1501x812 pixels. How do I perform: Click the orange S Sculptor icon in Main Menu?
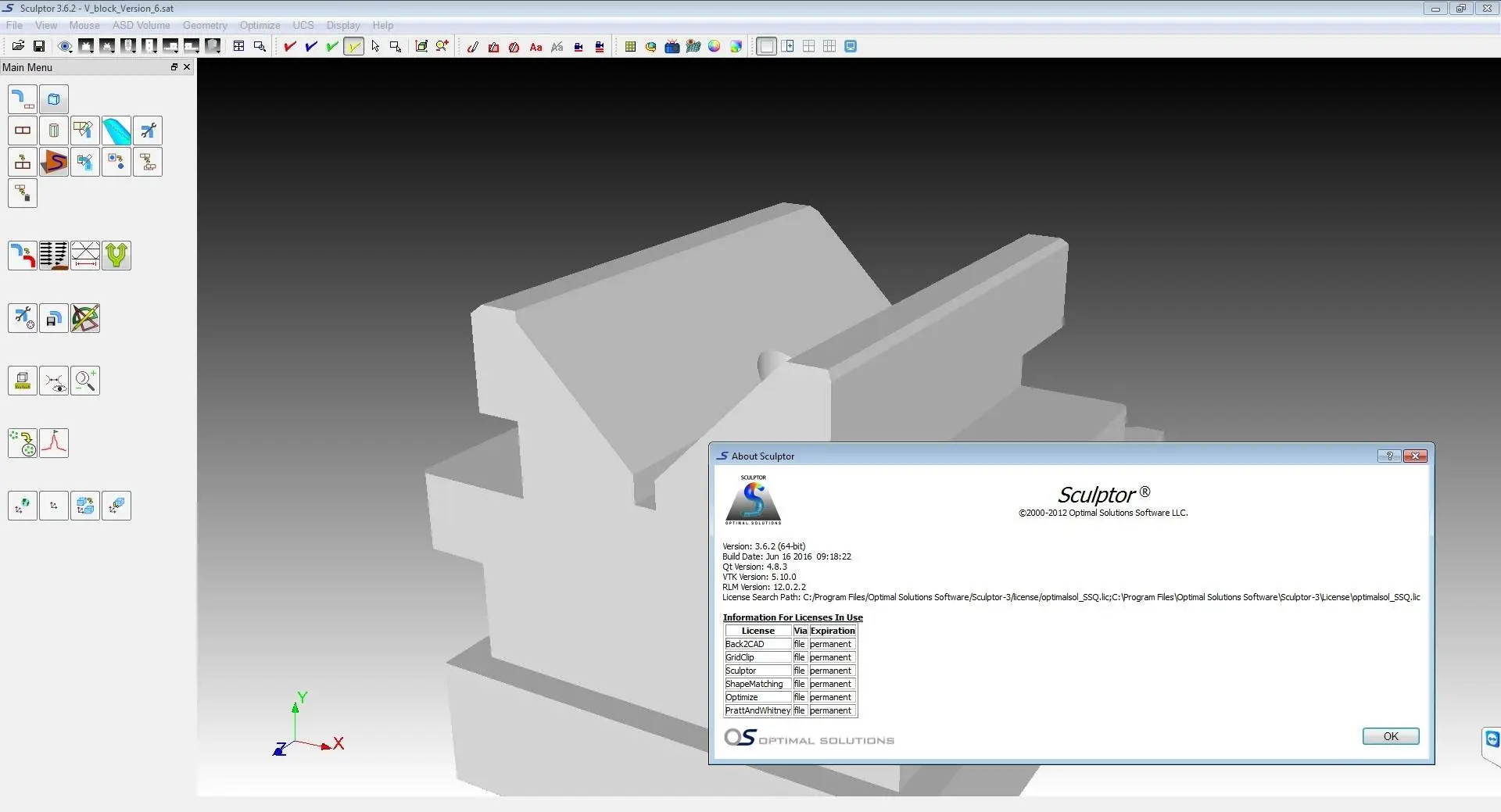54,162
